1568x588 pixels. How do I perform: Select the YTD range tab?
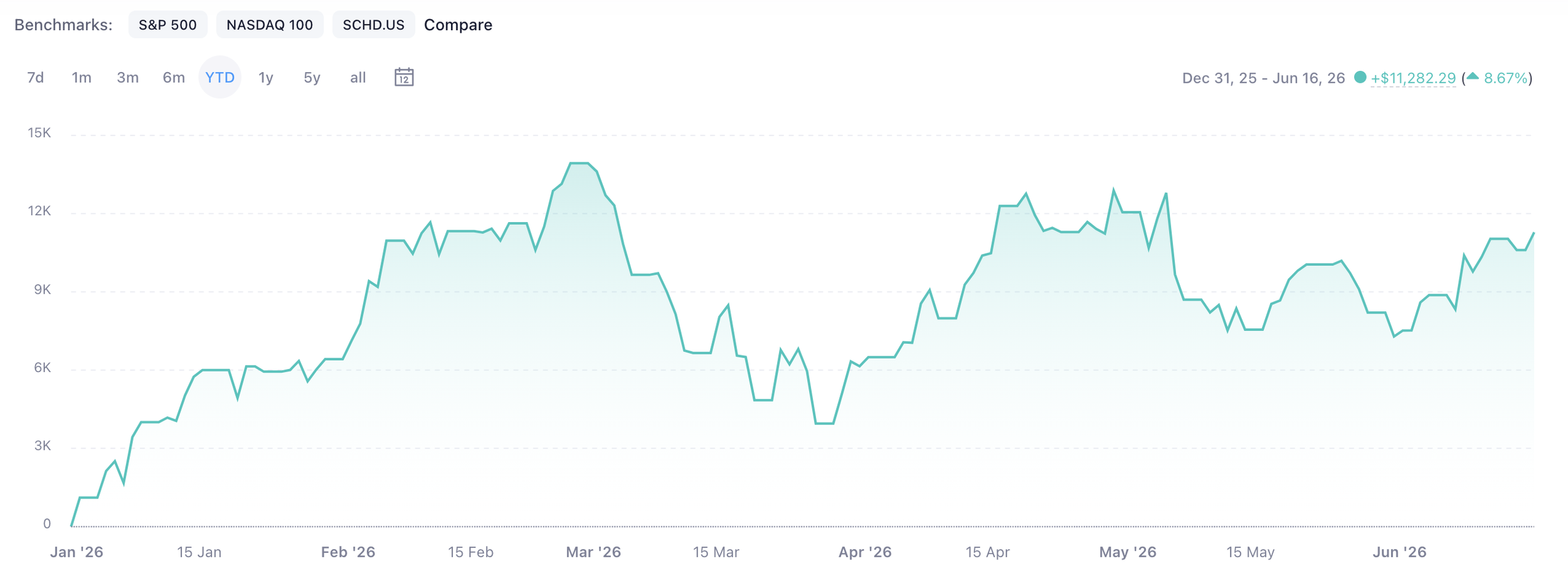click(220, 77)
